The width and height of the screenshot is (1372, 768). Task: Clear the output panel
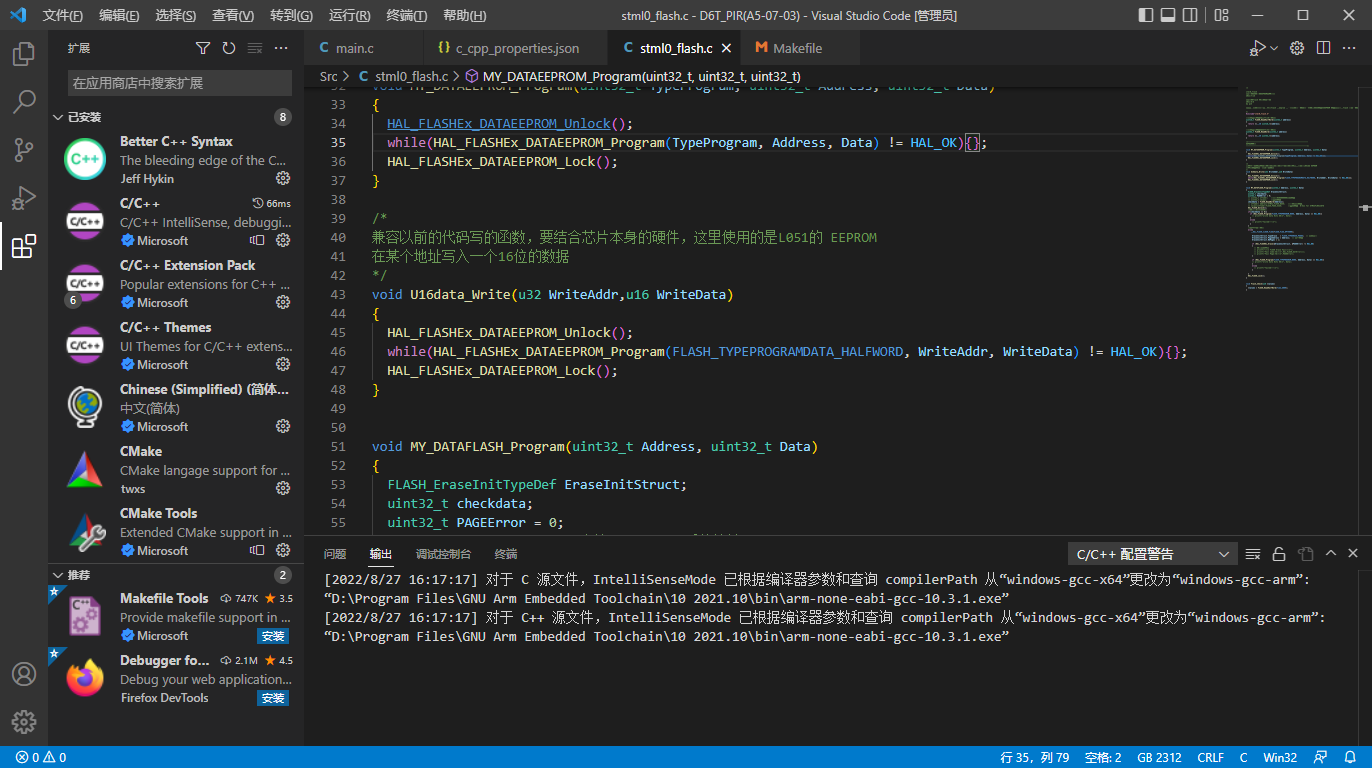(1253, 554)
